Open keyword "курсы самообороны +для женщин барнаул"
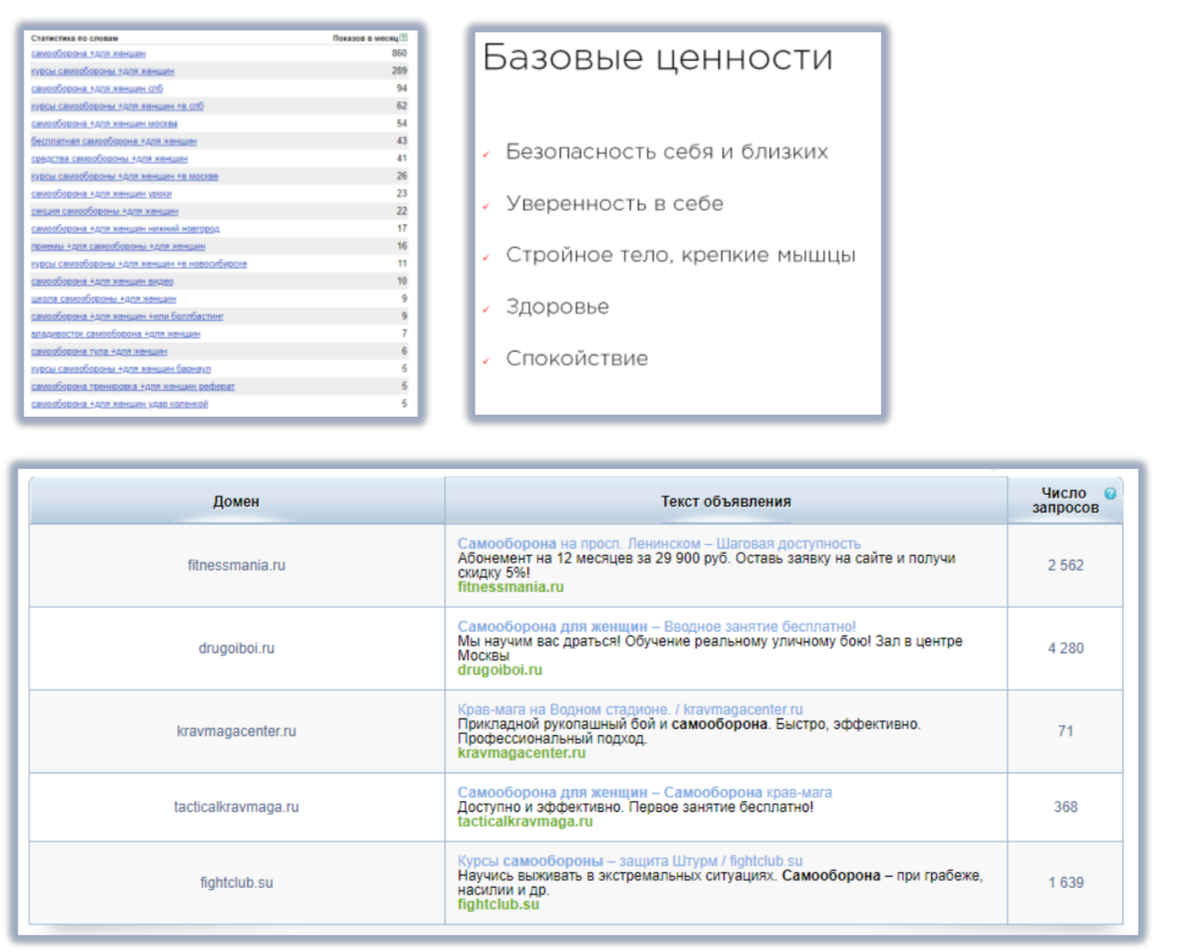The width and height of the screenshot is (1200, 952). pyautogui.click(x=121, y=369)
